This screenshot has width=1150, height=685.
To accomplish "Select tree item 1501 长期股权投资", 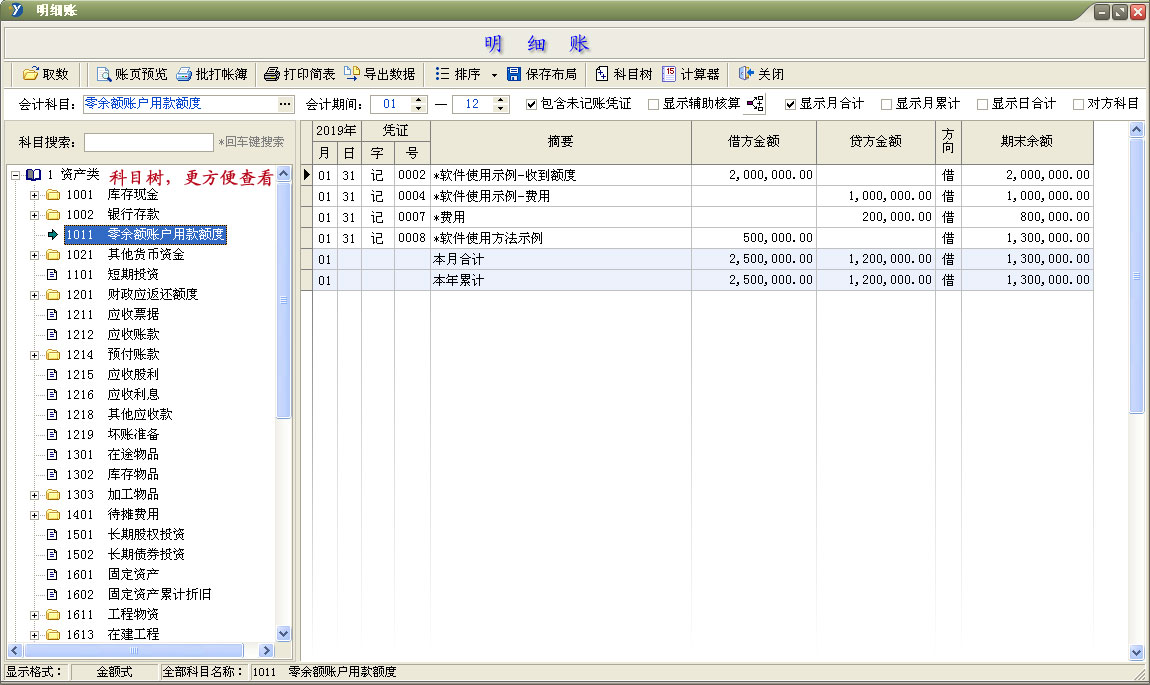I will pos(125,535).
